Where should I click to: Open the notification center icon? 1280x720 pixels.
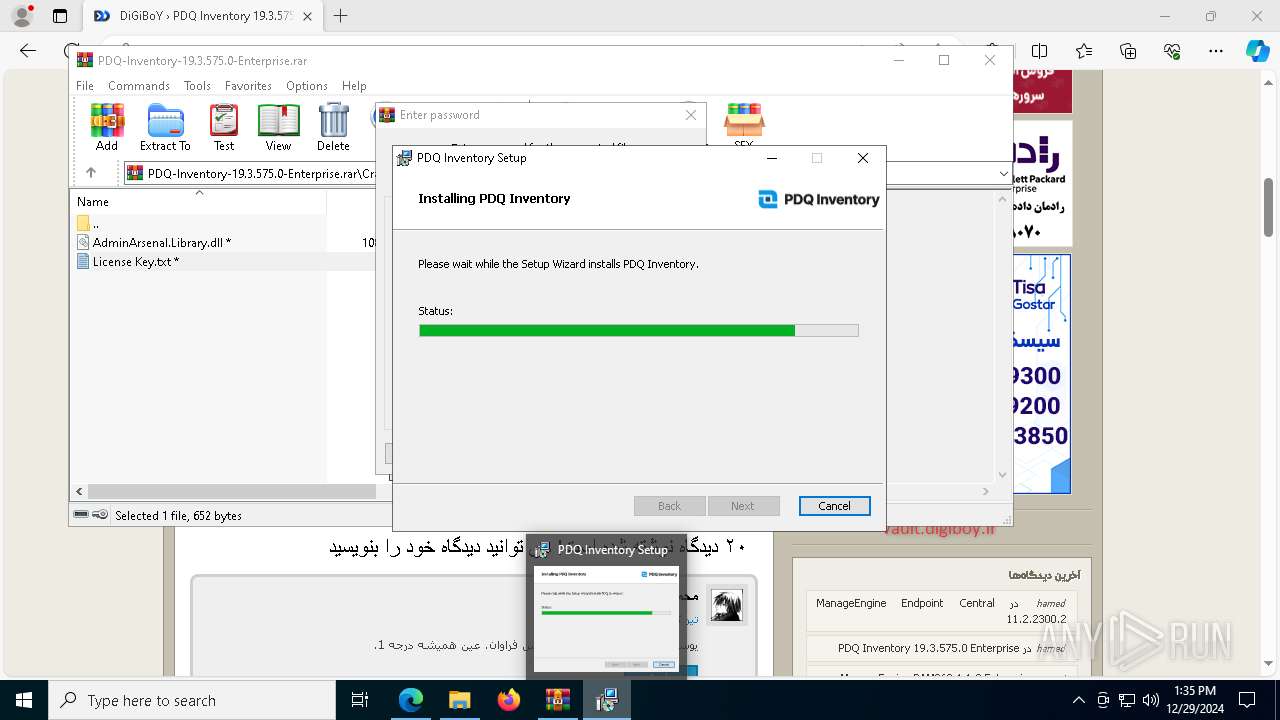pyautogui.click(x=1247, y=700)
